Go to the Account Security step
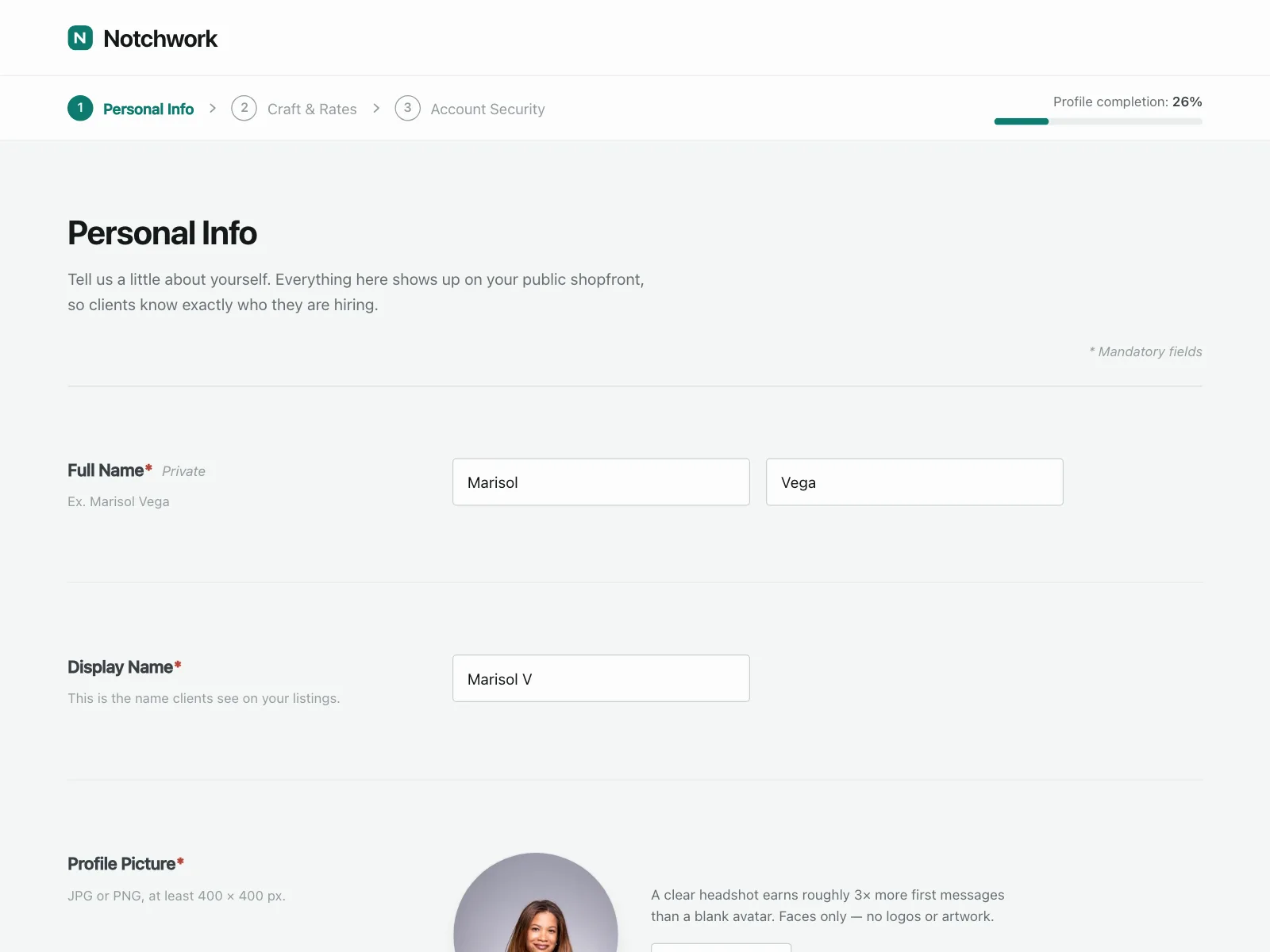This screenshot has width=1270, height=952. click(x=487, y=109)
